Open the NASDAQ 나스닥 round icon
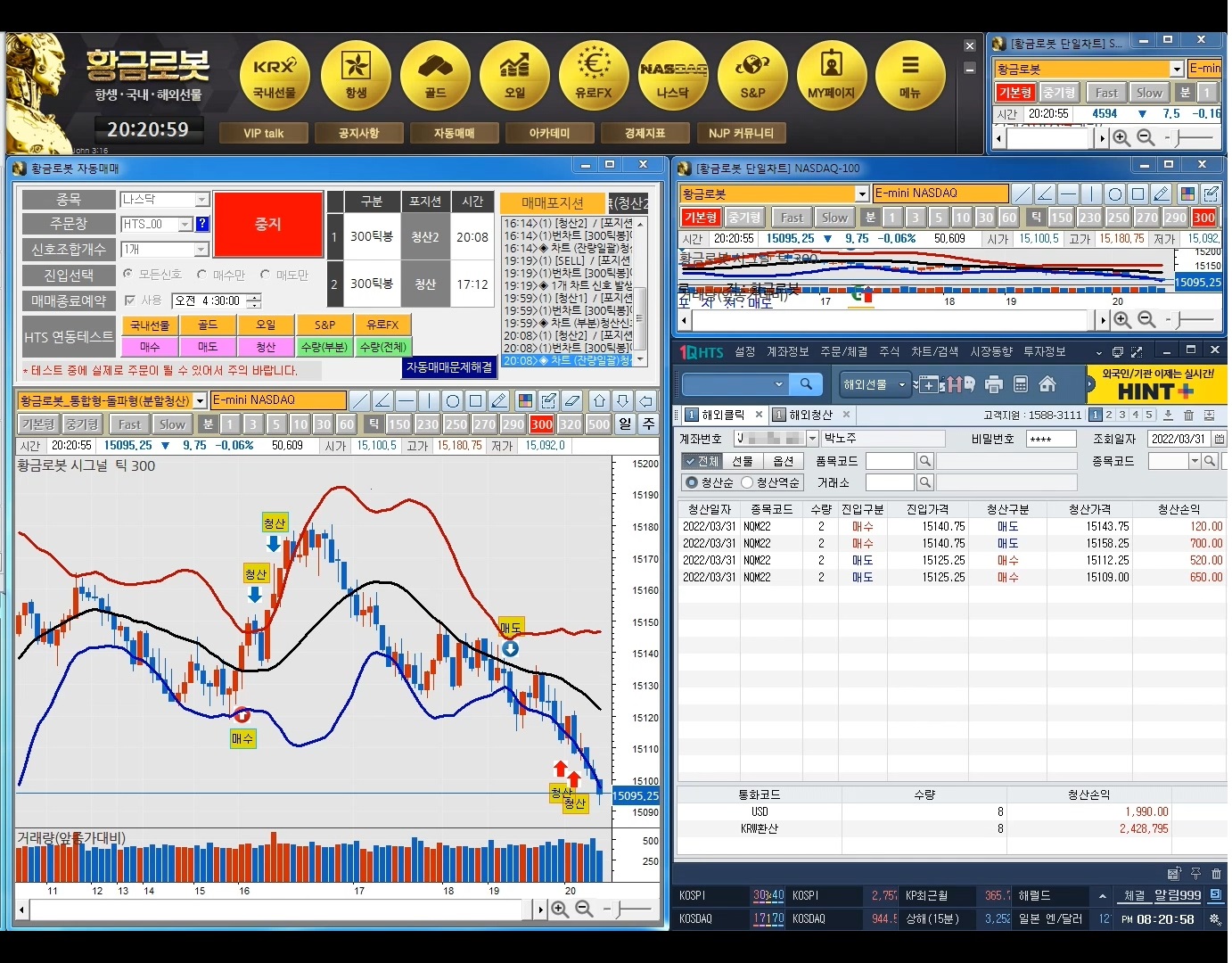This screenshot has width=1232, height=963. pyautogui.click(x=673, y=75)
